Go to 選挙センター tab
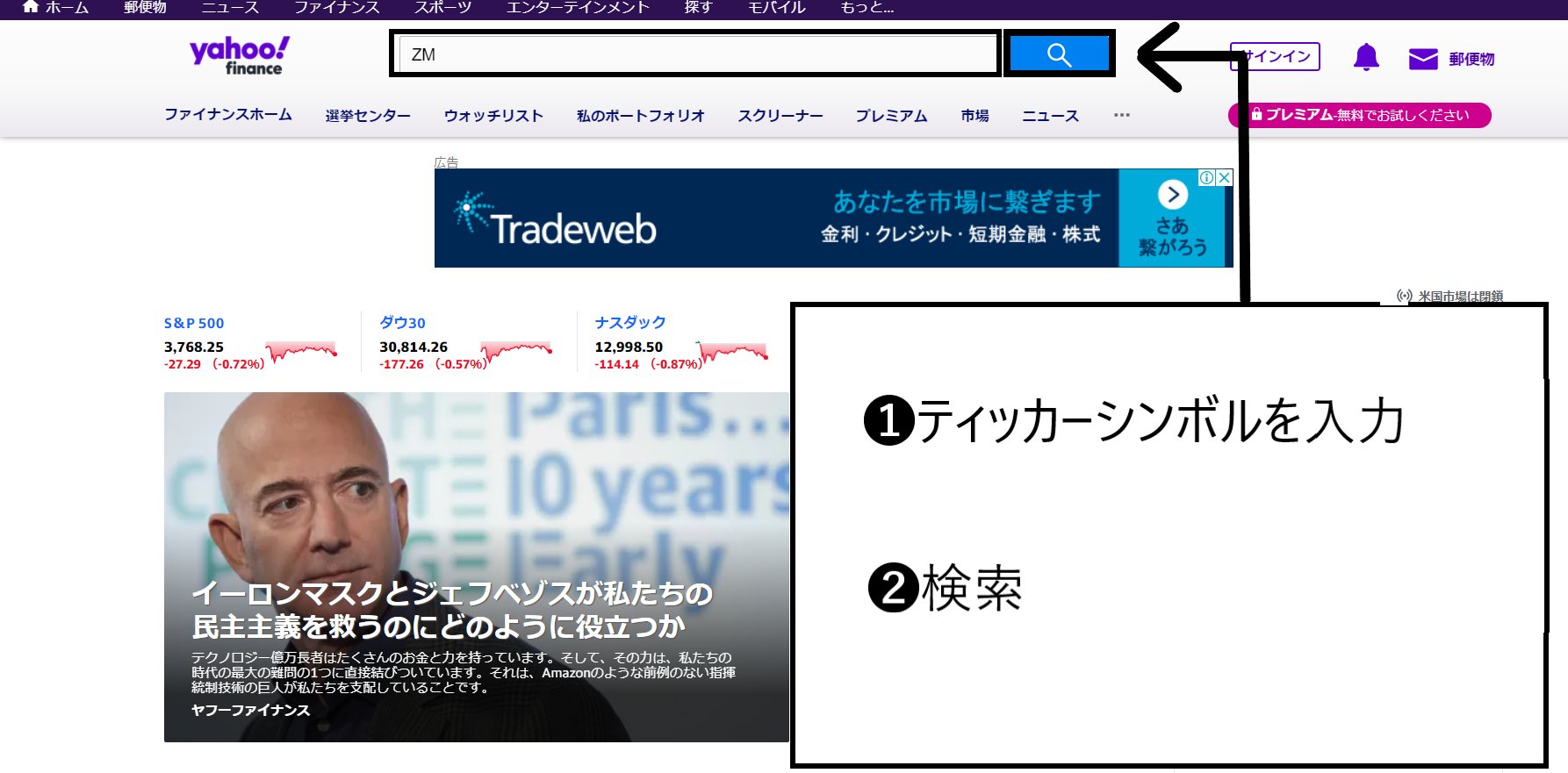Viewport: 1568px width, 773px height. pyautogui.click(x=368, y=116)
